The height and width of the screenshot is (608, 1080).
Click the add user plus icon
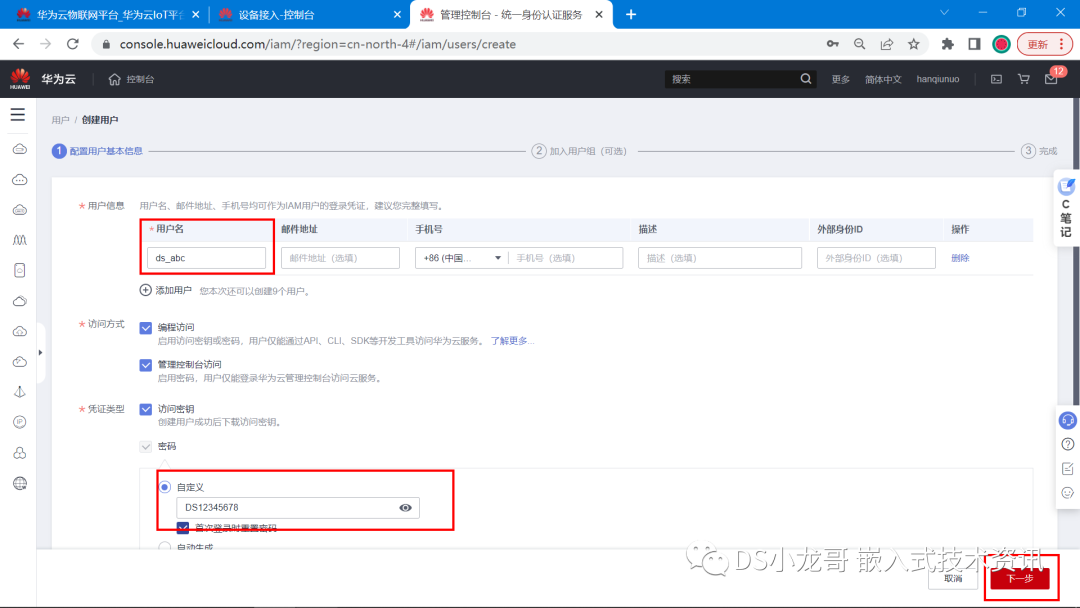pyautogui.click(x=145, y=290)
